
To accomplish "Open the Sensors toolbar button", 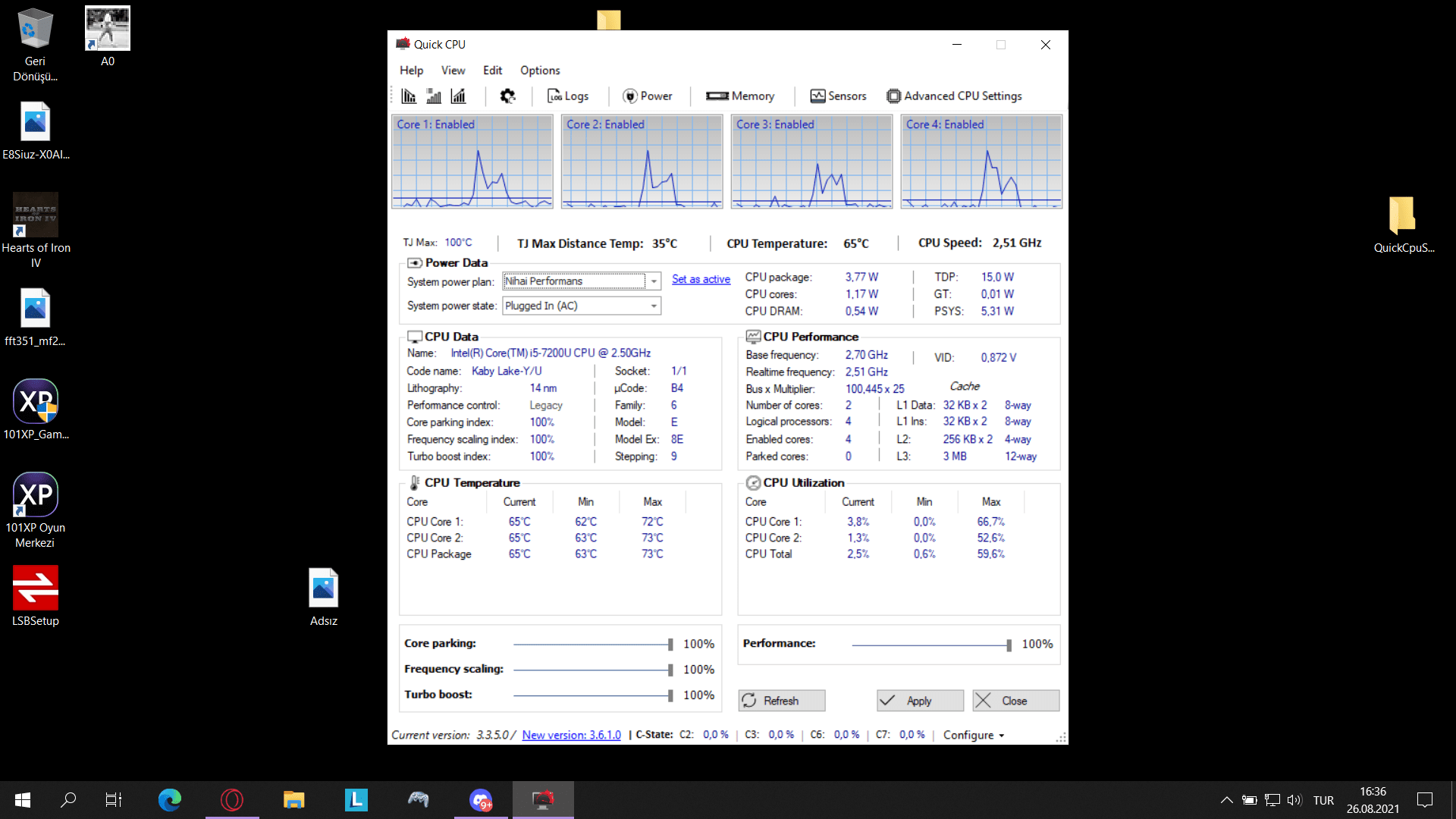I will 838,96.
